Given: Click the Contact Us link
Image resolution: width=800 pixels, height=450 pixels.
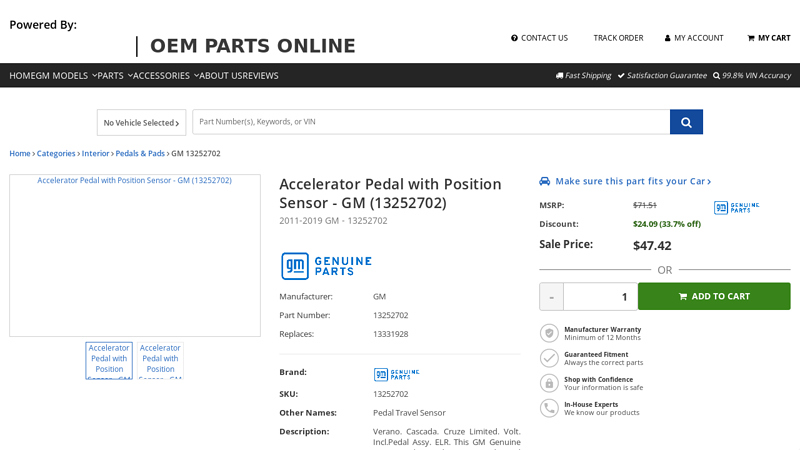Looking at the screenshot, I should click(539, 38).
